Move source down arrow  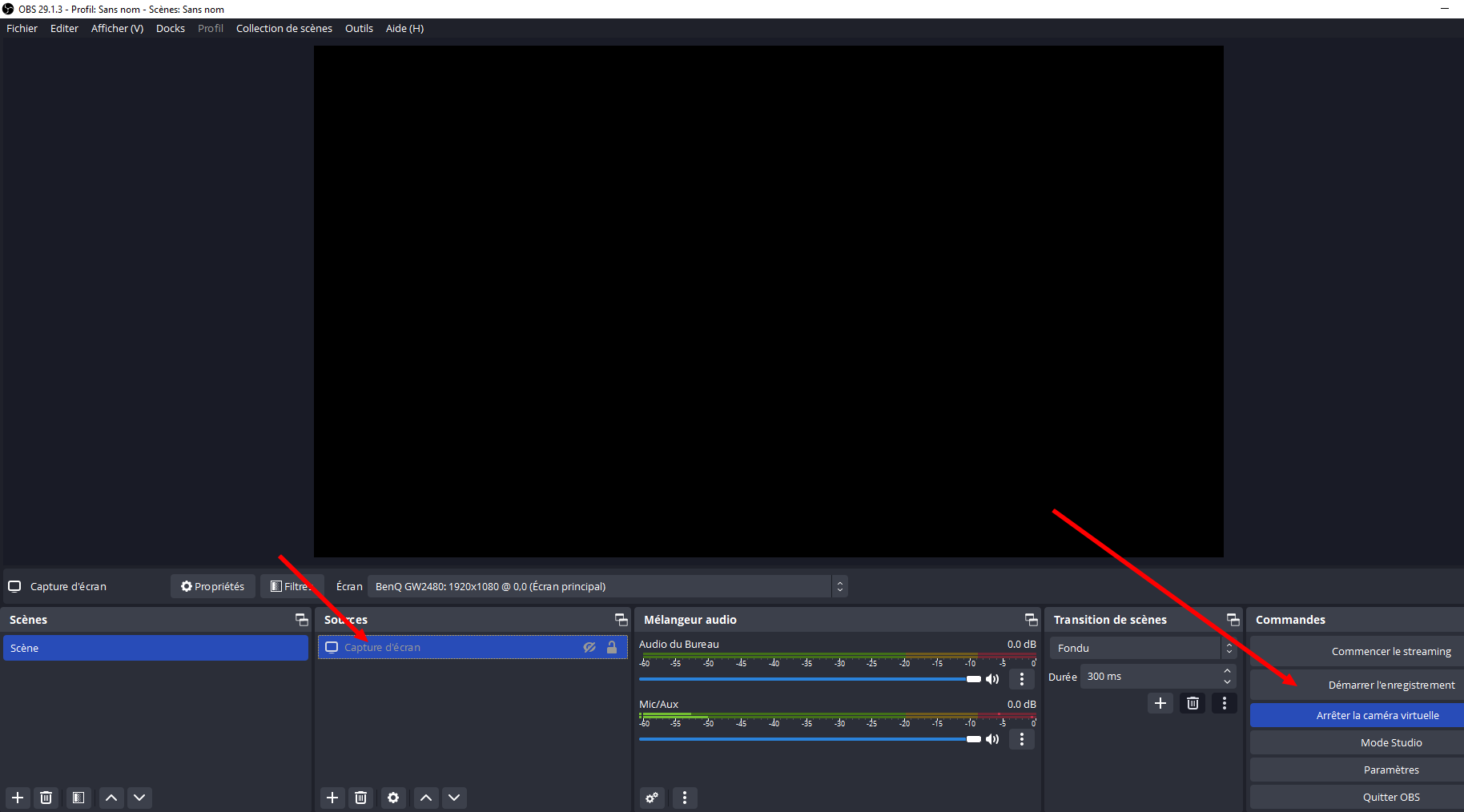pyautogui.click(x=454, y=798)
